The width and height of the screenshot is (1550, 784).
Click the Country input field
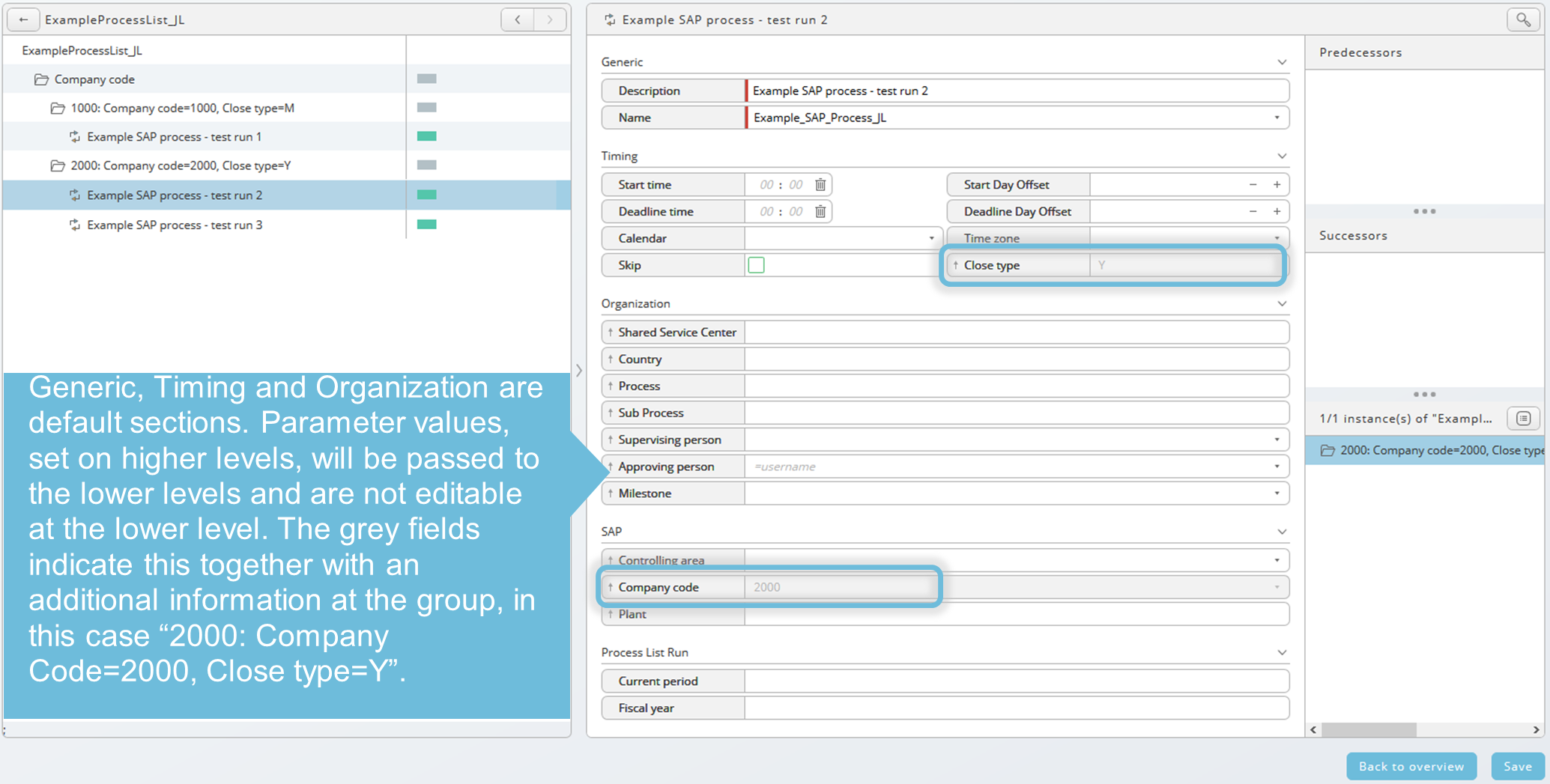click(x=1017, y=359)
